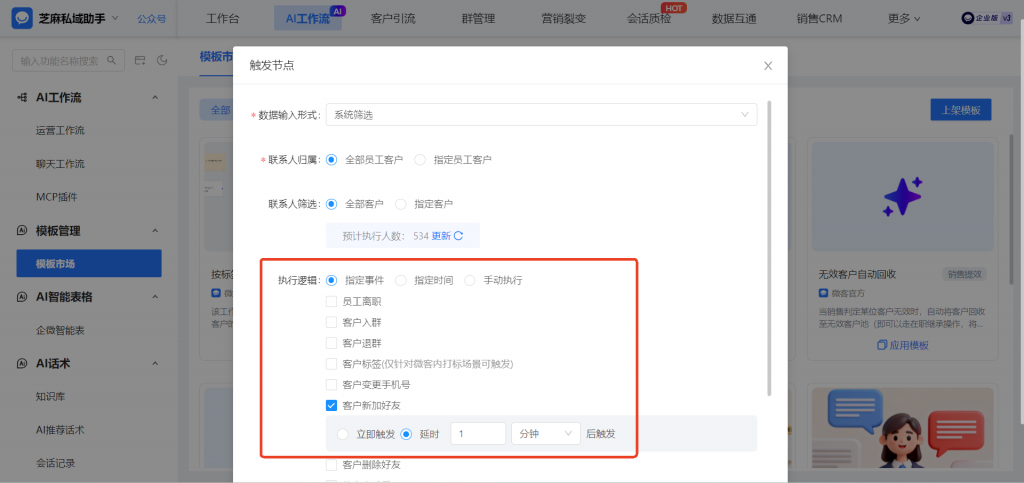Click the sidebar layout icon beside search
Image resolution: width=1024 pixels, height=483 pixels.
[140, 61]
